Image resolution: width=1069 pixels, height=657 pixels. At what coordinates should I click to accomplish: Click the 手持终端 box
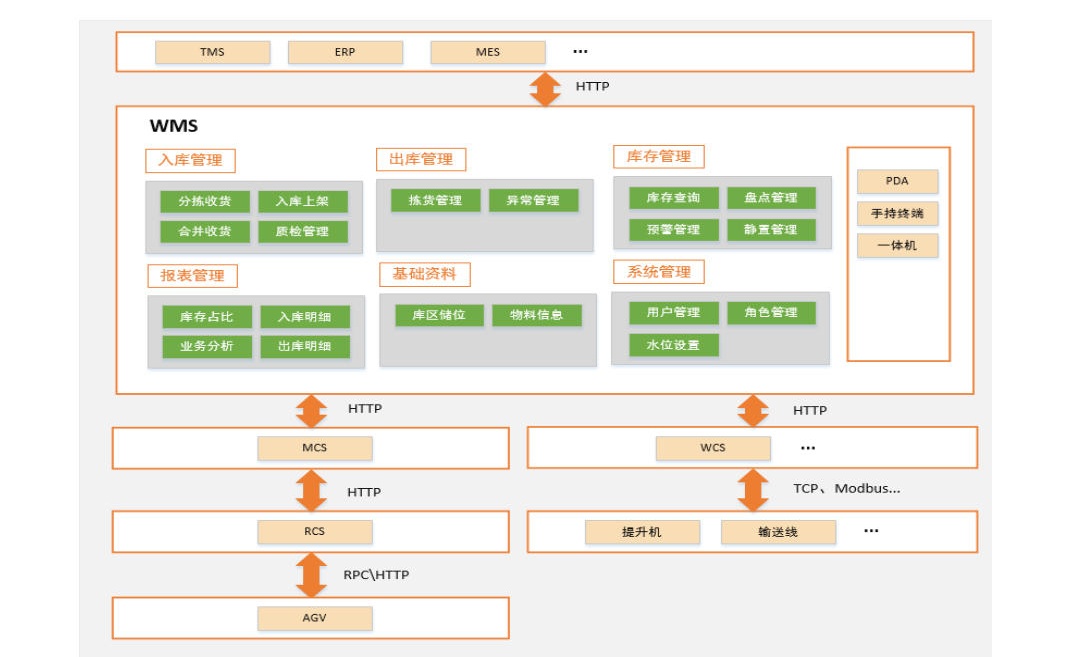pyautogui.click(x=897, y=214)
